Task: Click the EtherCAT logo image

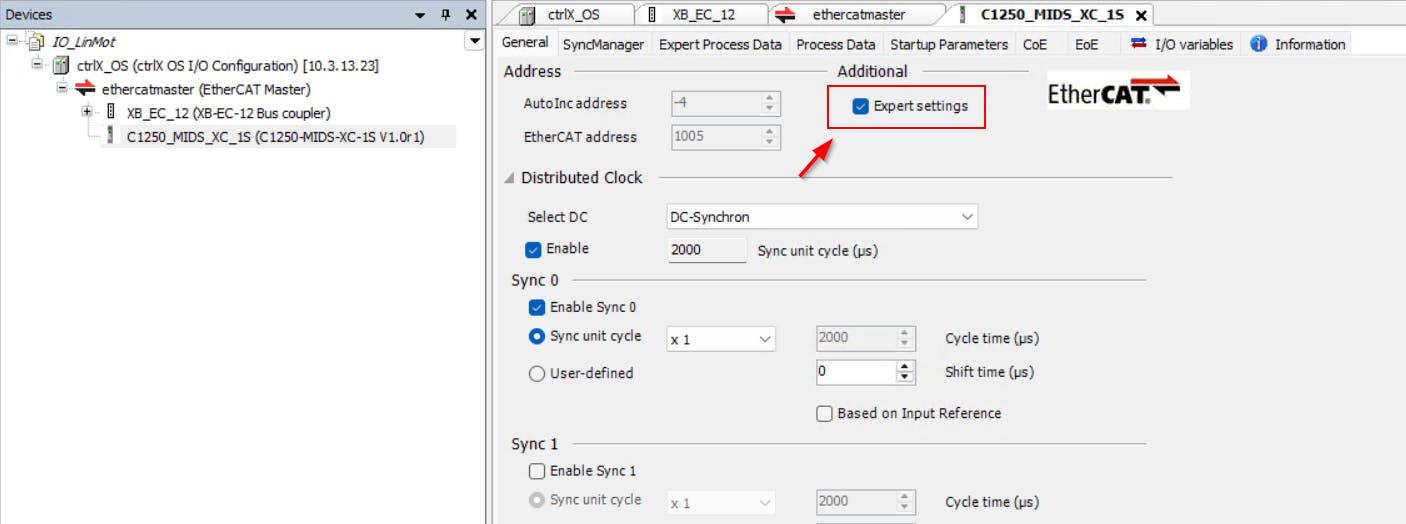Action: click(1114, 91)
